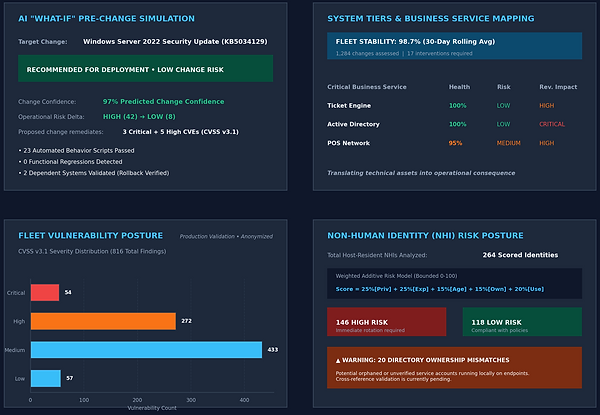Click the green Recommended for Deployment banner
600x415 pixels.
pos(145,68)
